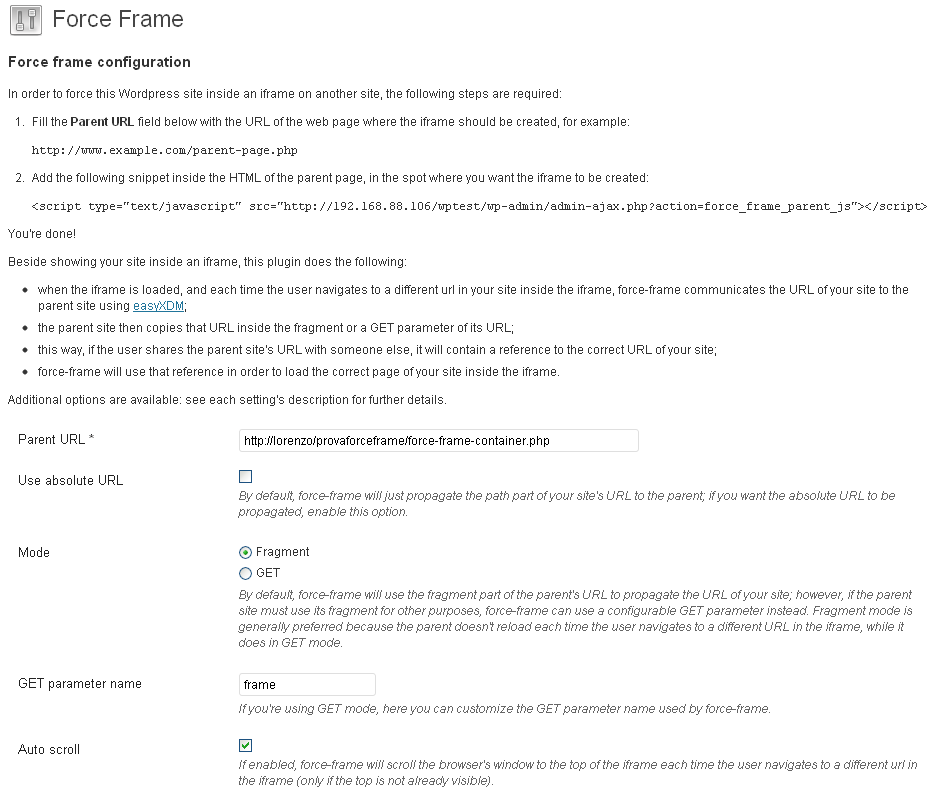Enable the Use absolute URL checkbox
The width and height of the screenshot is (933, 797).
coord(245,476)
